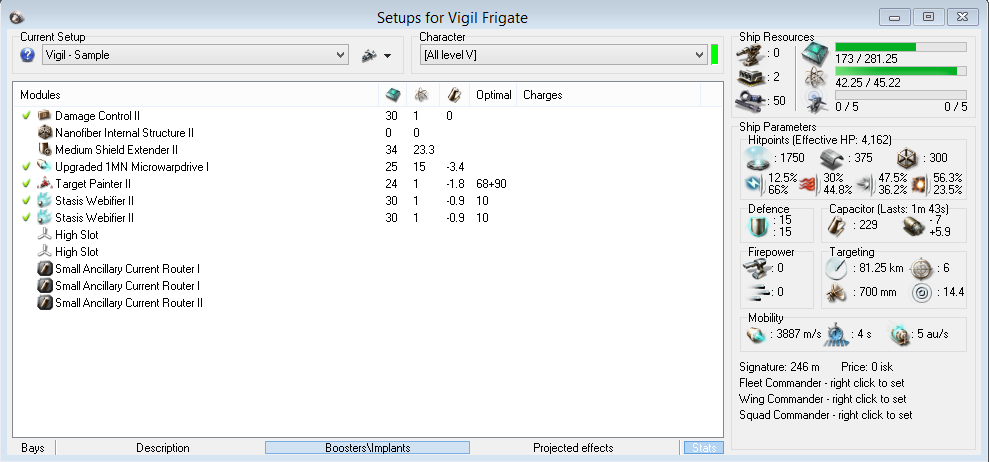Click the ship velocity icon
989x462 pixels.
click(x=755, y=335)
